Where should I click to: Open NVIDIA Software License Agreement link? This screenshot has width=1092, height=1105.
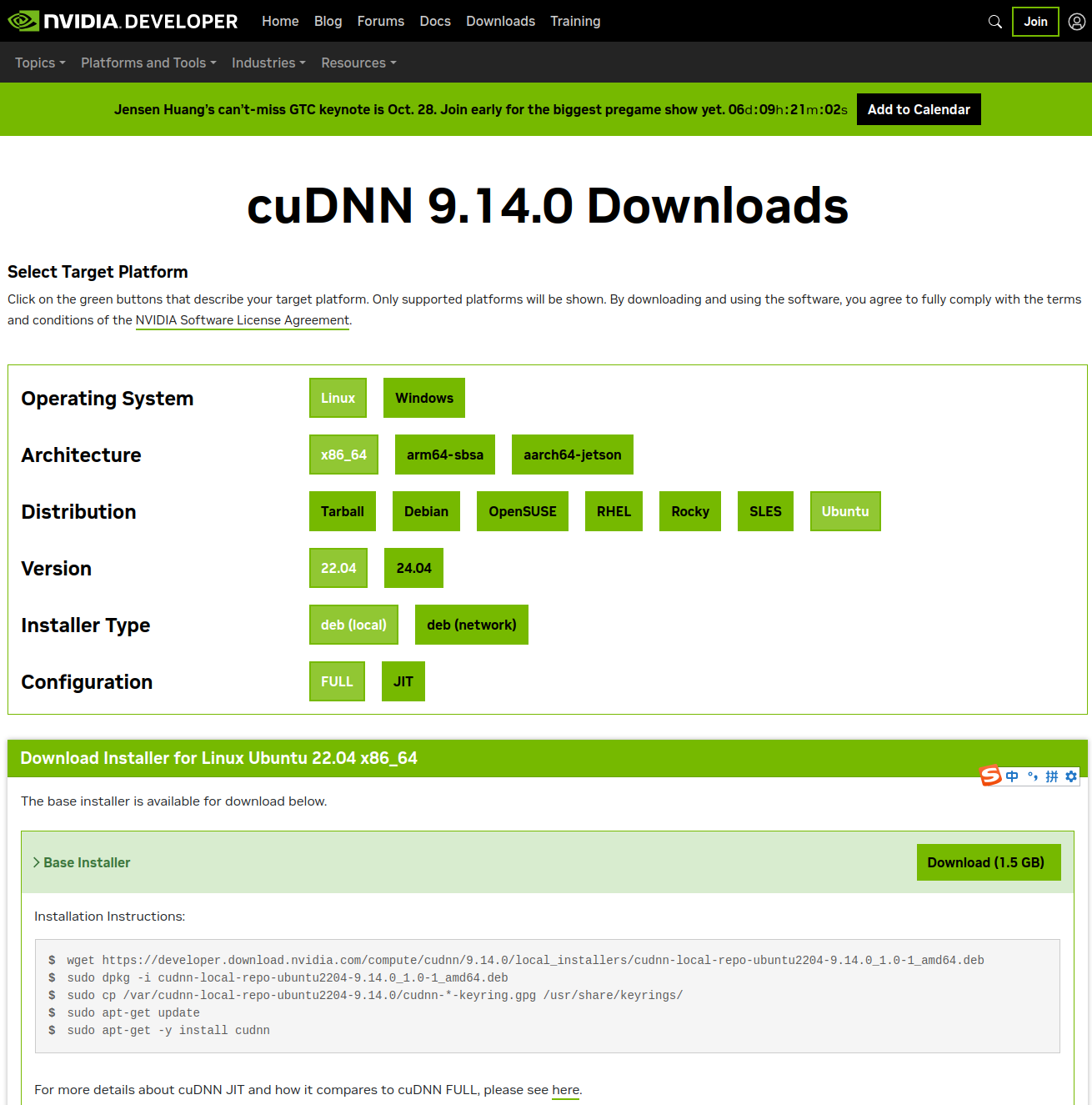243,320
